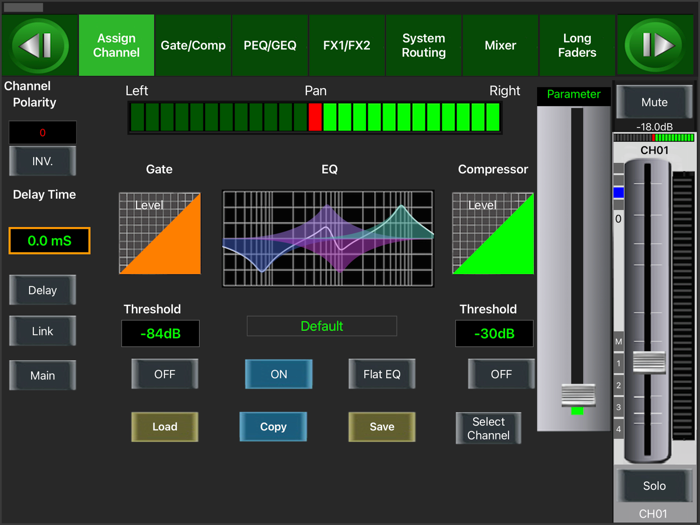The height and width of the screenshot is (525, 700).
Task: Select the Compressor threshold -30dB value
Action: (x=494, y=333)
